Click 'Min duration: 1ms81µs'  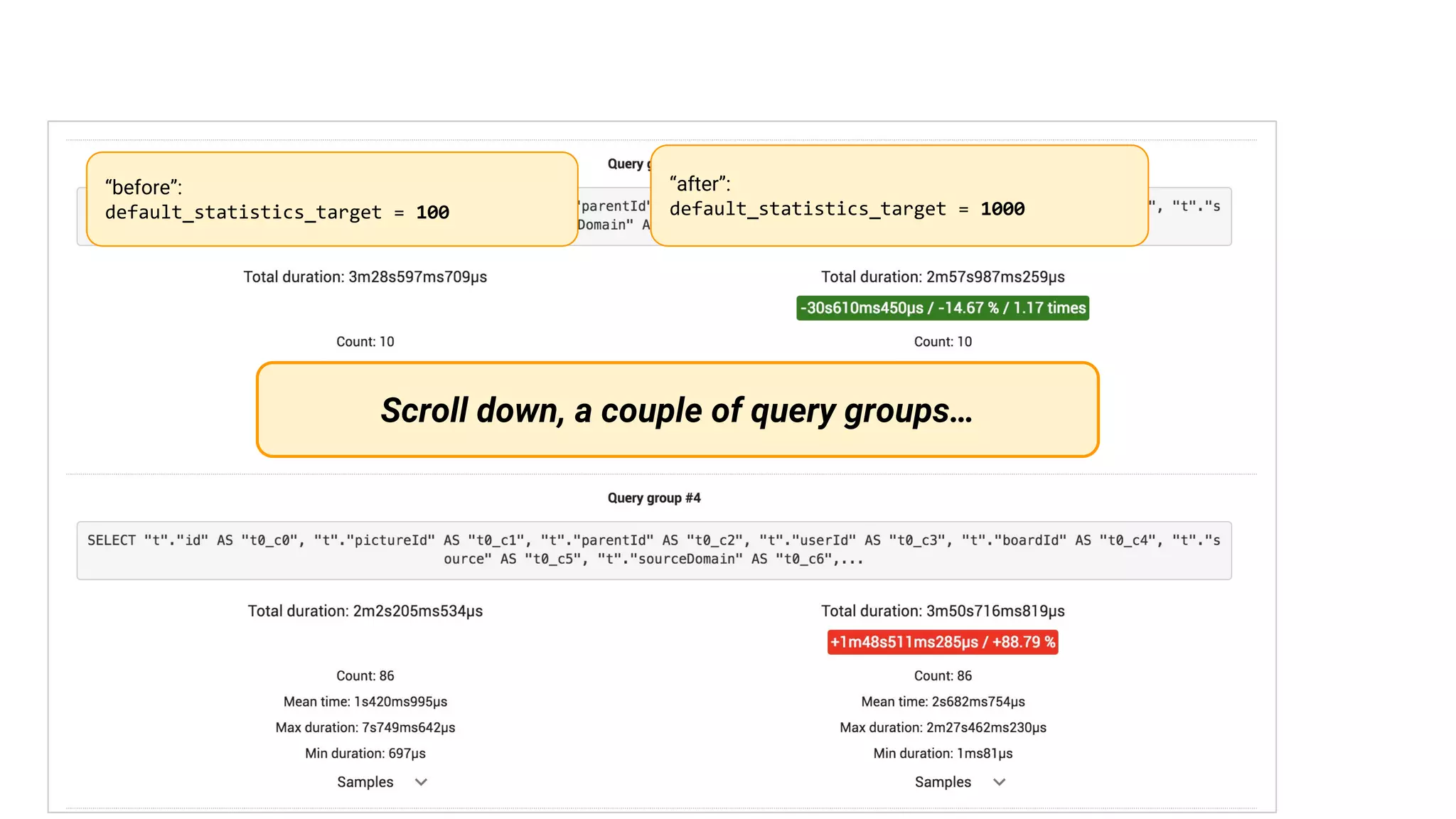coord(943,753)
